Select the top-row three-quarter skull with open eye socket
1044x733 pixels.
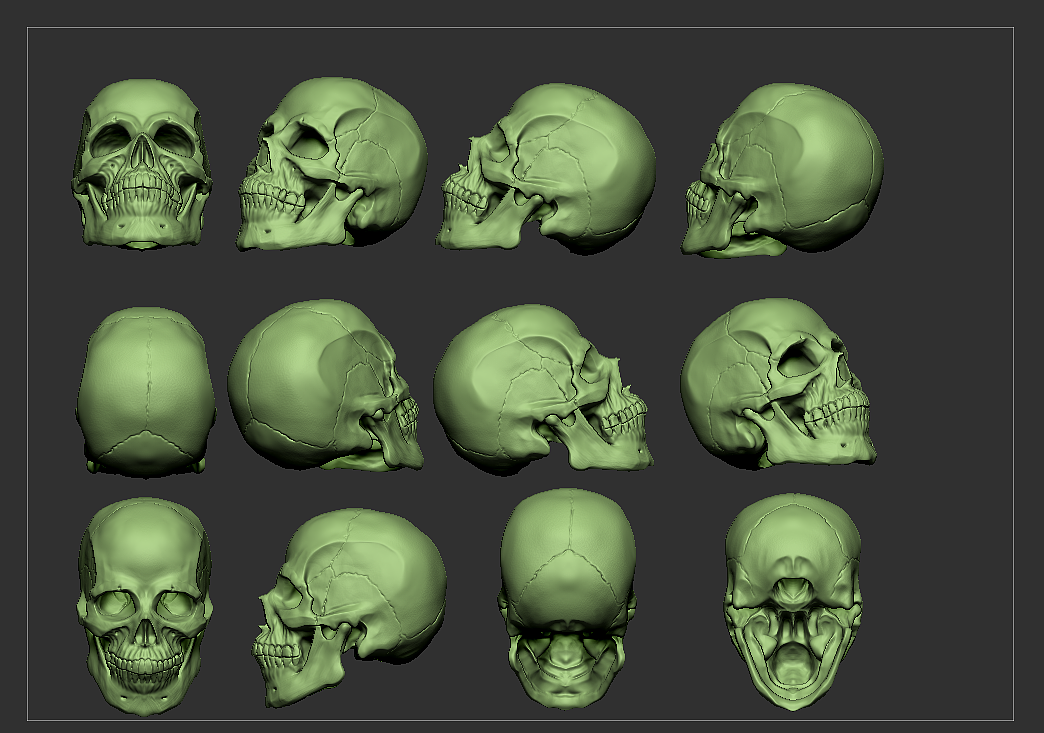tap(332, 164)
